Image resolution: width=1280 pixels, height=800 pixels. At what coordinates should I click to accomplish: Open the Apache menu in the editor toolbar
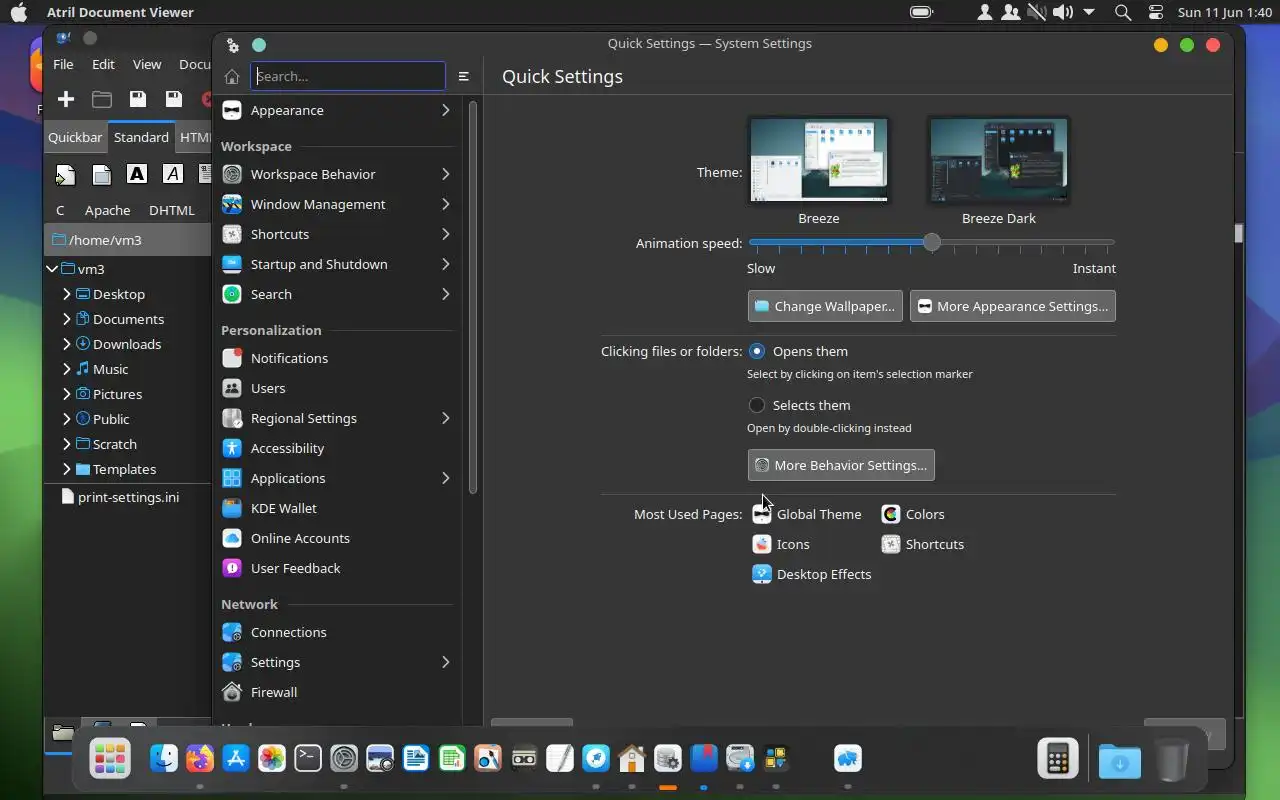pyautogui.click(x=107, y=210)
